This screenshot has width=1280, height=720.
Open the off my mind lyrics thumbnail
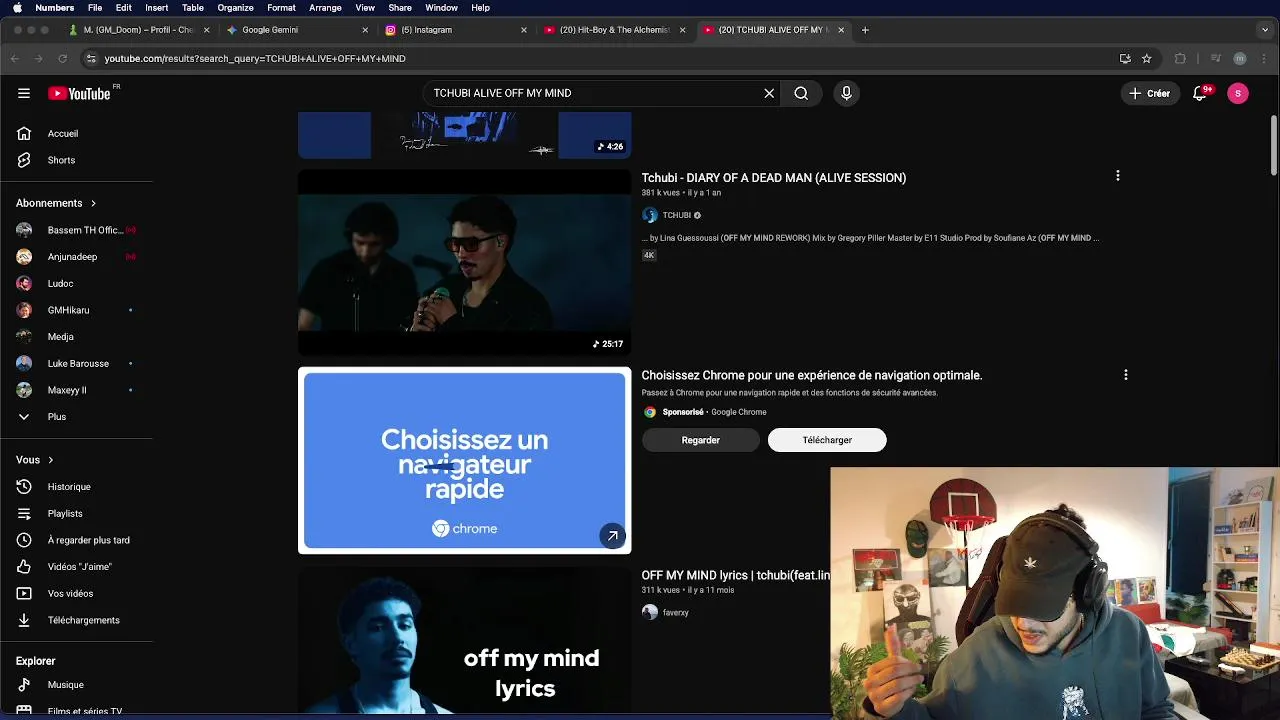pyautogui.click(x=464, y=643)
